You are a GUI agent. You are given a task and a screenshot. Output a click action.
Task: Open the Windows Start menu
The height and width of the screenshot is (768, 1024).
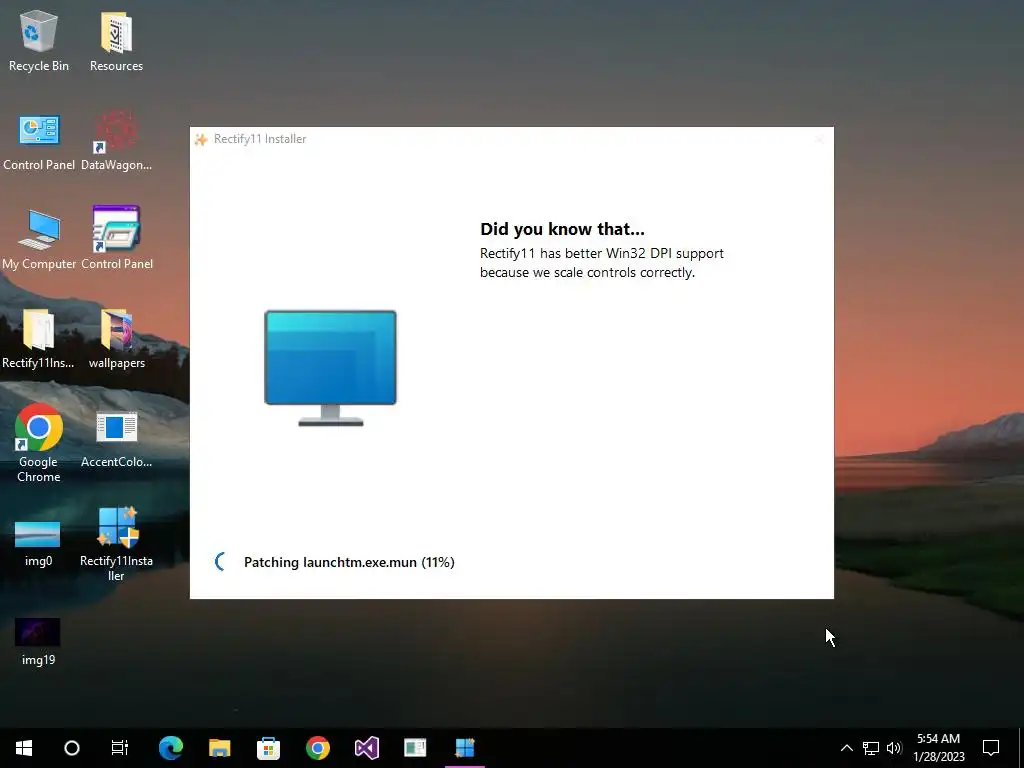click(24, 748)
